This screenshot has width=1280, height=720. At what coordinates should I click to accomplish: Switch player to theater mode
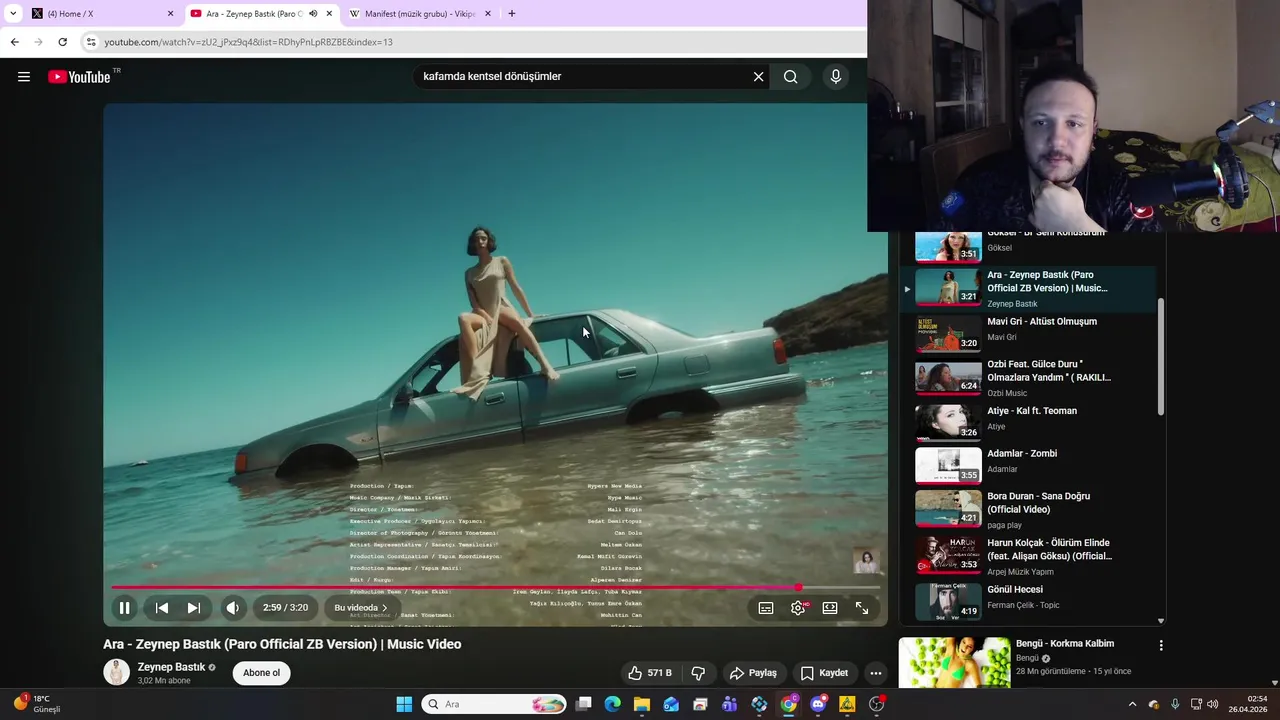(830, 608)
